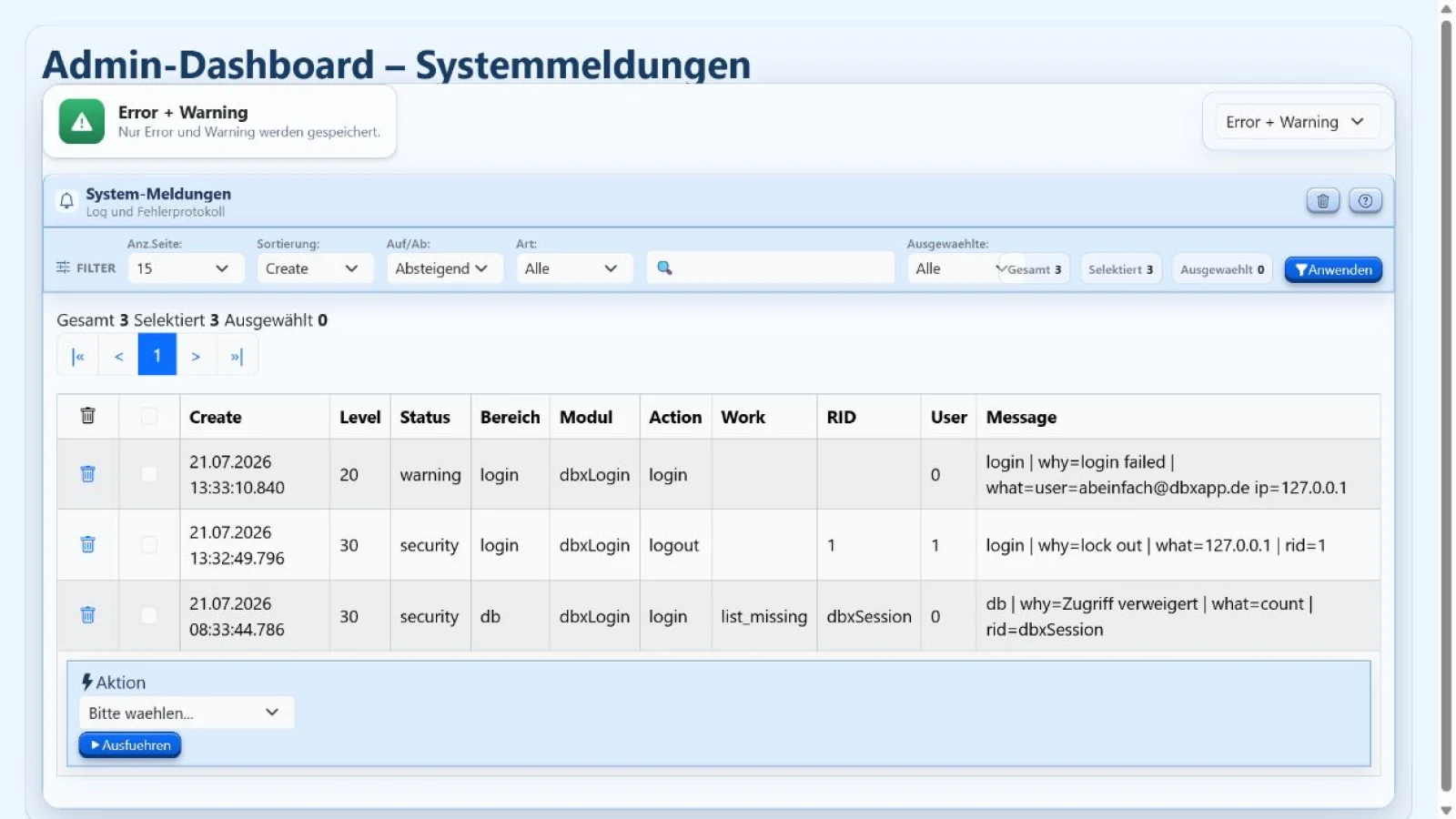Click the 'Gesamt 3' badge
This screenshot has height=819, width=1456.
coord(1035,269)
